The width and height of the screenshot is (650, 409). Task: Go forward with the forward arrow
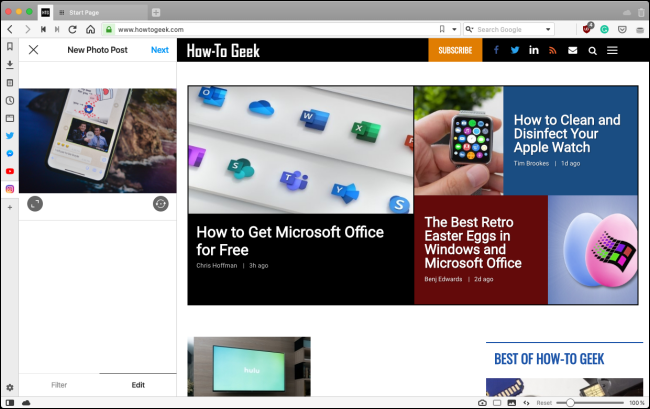pos(27,29)
